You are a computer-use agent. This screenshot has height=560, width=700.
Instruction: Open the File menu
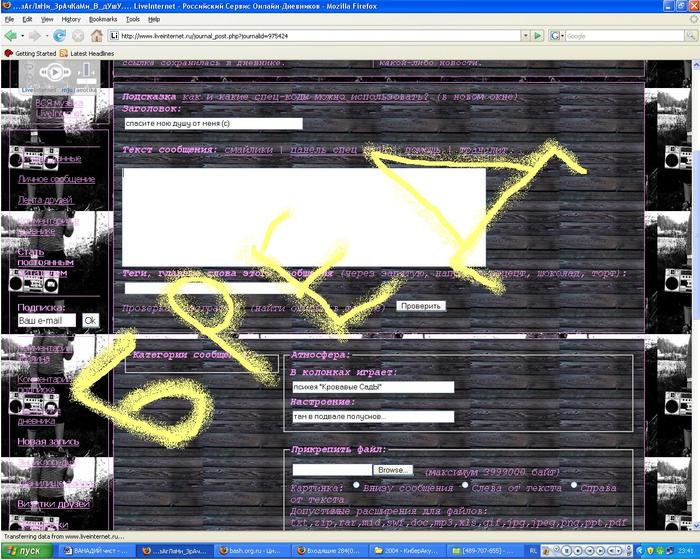click(x=9, y=19)
